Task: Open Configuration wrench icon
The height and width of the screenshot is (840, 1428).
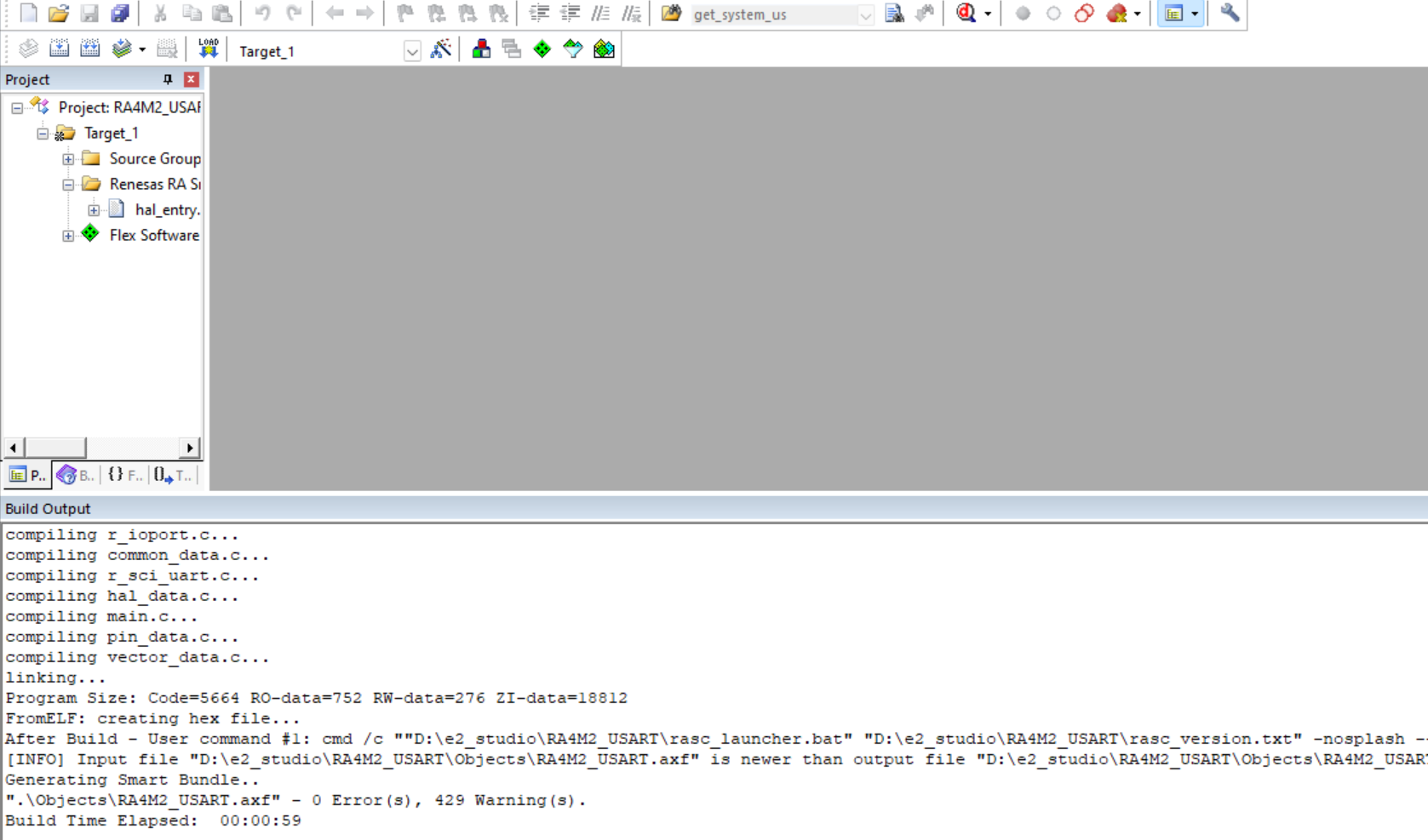Action: (x=1230, y=14)
